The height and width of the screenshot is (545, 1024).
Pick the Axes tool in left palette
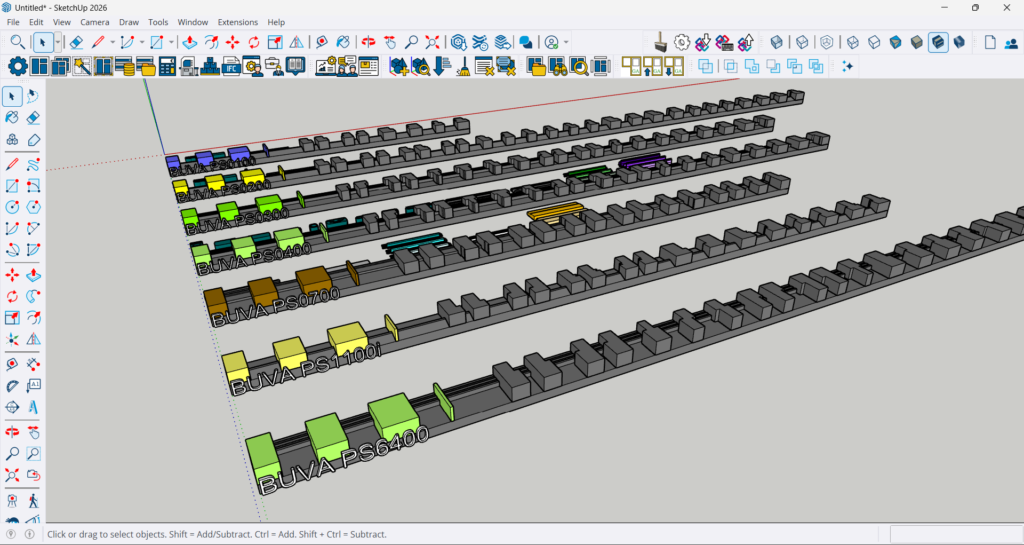(x=12, y=339)
